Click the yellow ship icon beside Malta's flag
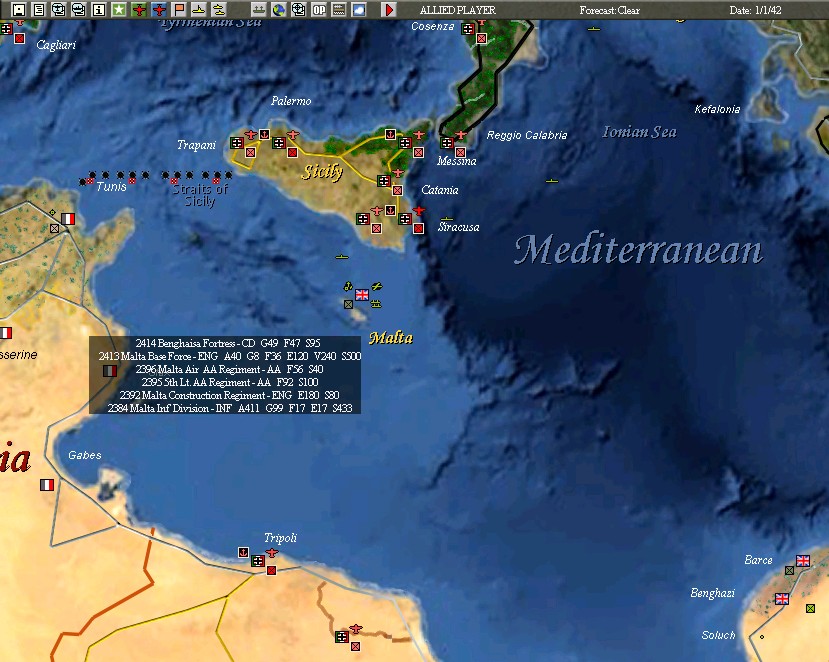Image resolution: width=829 pixels, height=662 pixels. [x=376, y=304]
